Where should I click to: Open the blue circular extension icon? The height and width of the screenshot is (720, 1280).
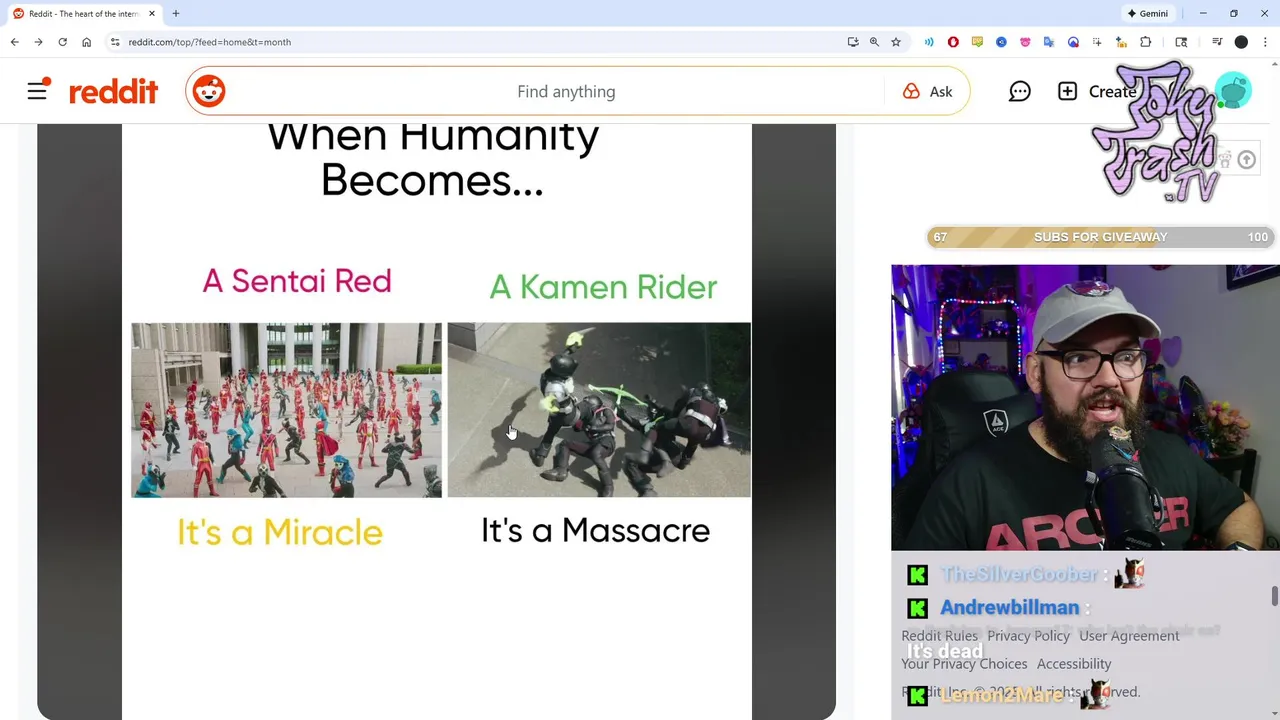[1001, 42]
